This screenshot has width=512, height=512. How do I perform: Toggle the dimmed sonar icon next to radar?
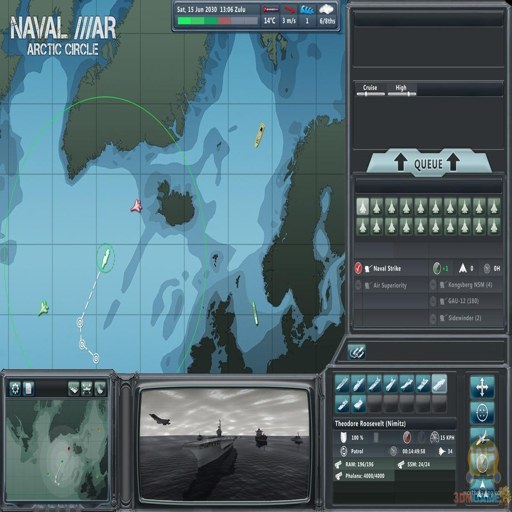[421, 437]
